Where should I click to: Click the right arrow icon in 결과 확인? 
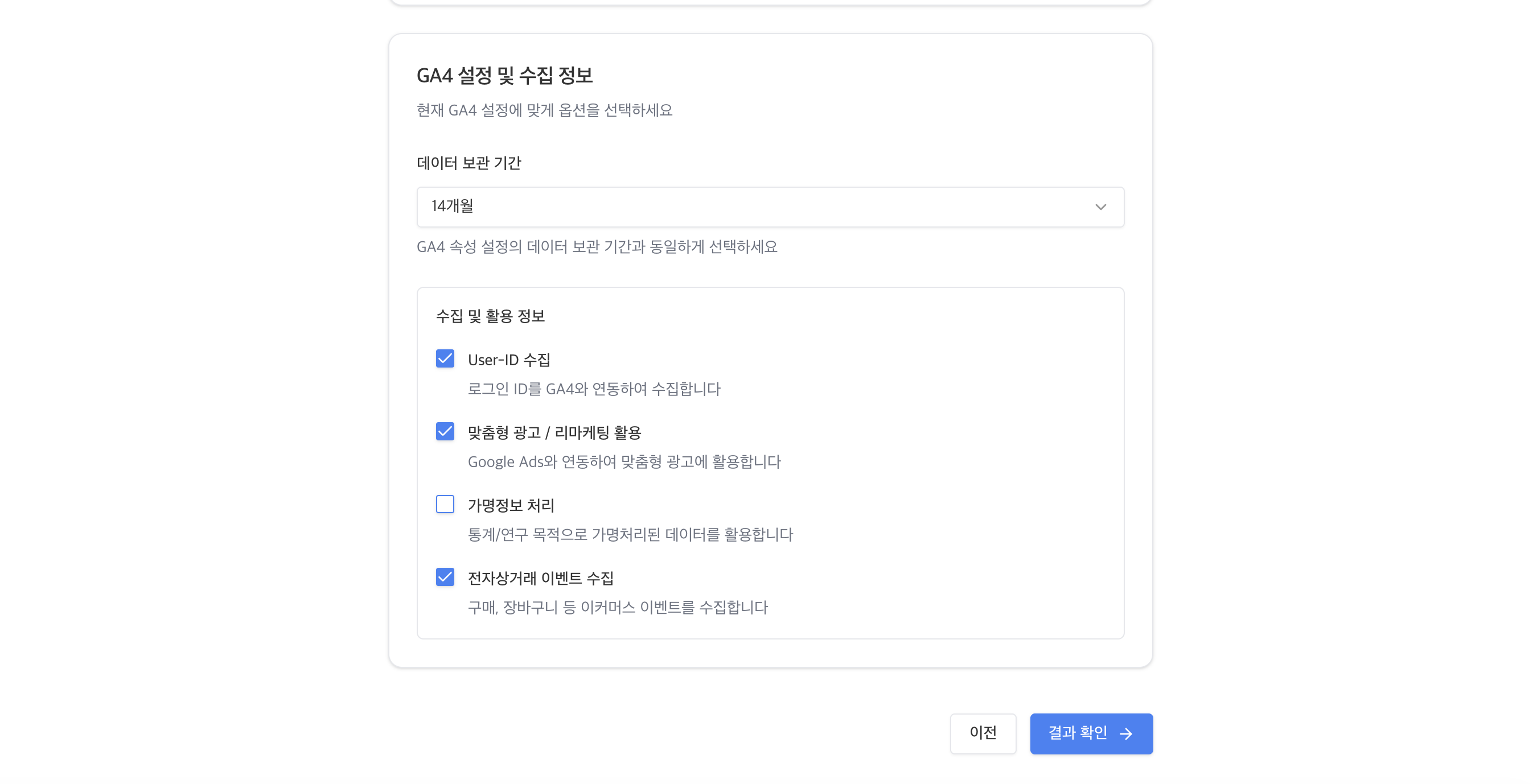pyautogui.click(x=1126, y=733)
